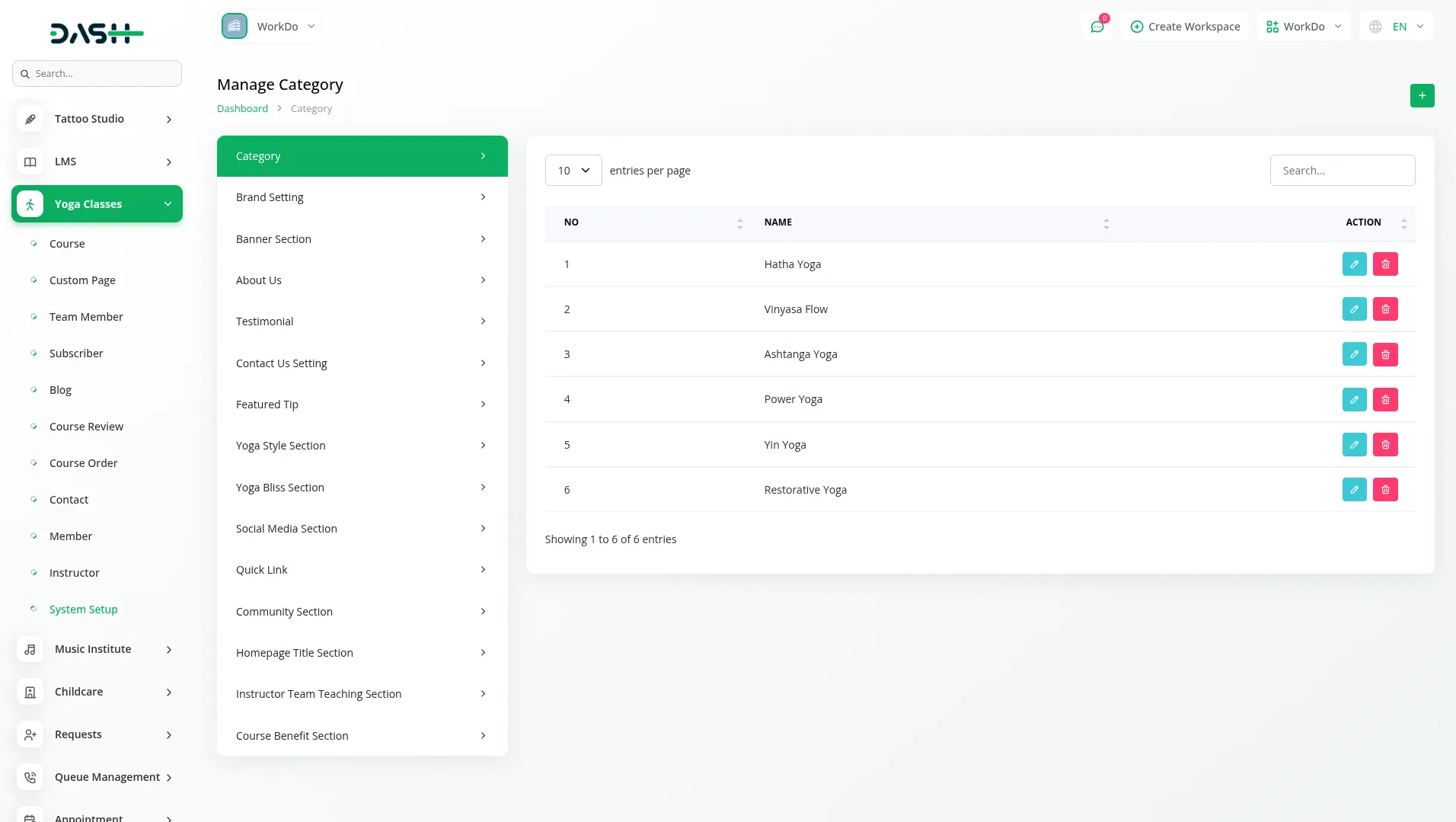Click the Tattoo Studio sidebar icon
Screen dimensions: 1456x822
click(30, 119)
